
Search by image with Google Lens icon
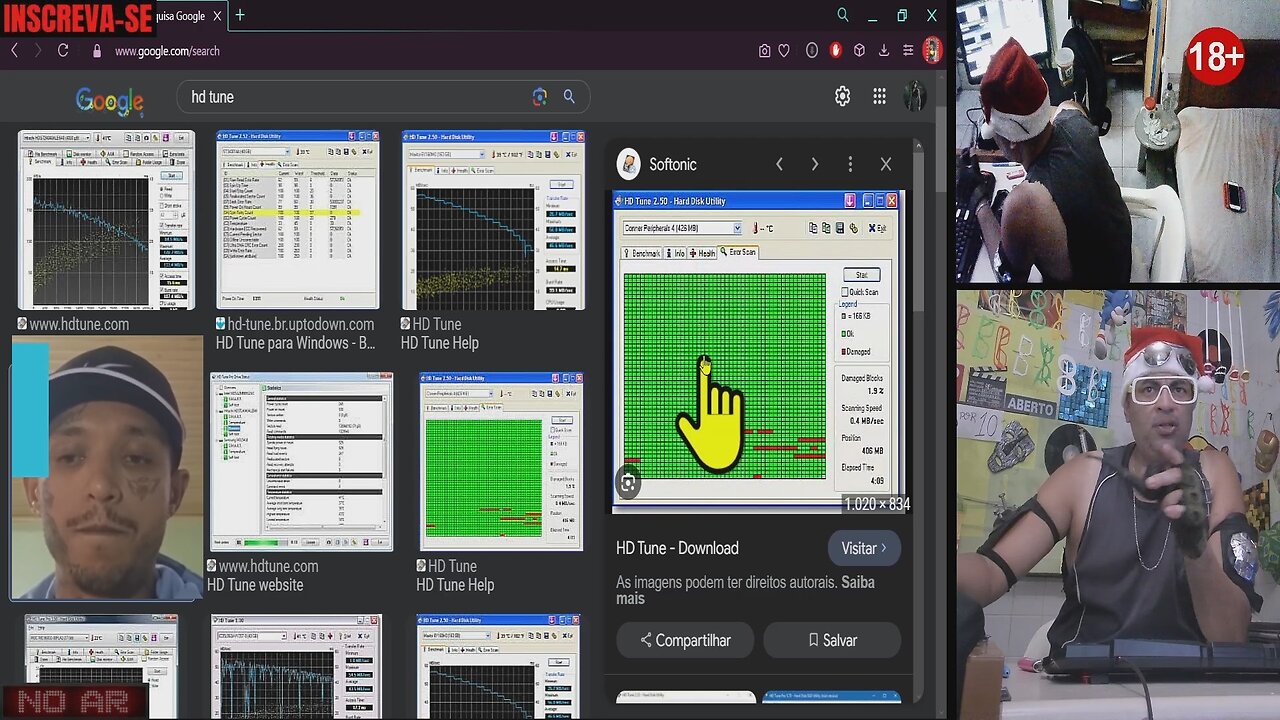tap(540, 97)
